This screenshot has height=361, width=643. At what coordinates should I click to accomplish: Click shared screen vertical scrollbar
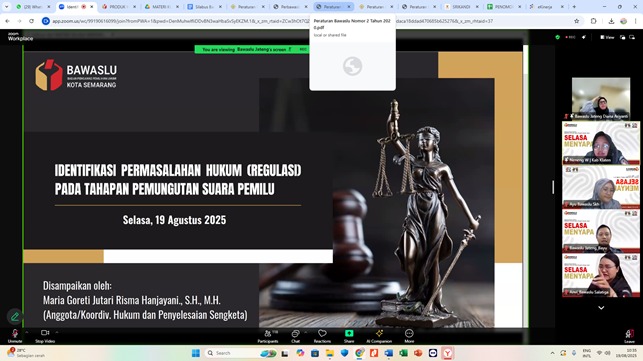(525, 187)
